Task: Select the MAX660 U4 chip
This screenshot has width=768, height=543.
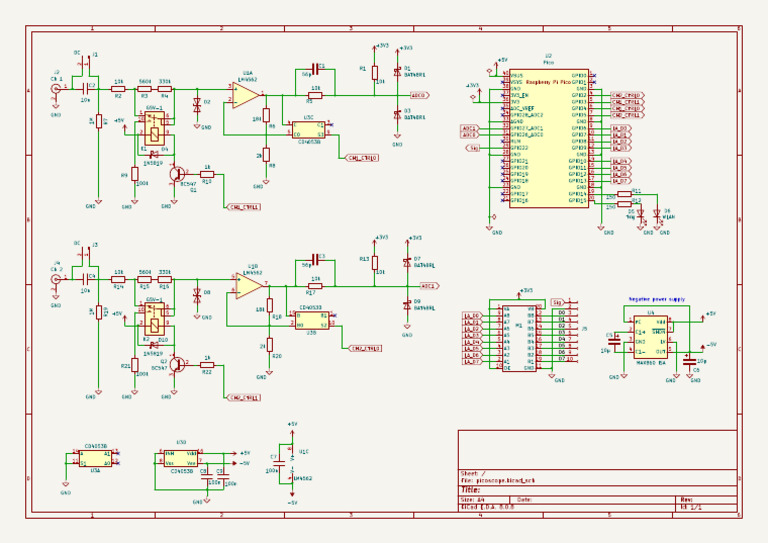Action: (651, 337)
